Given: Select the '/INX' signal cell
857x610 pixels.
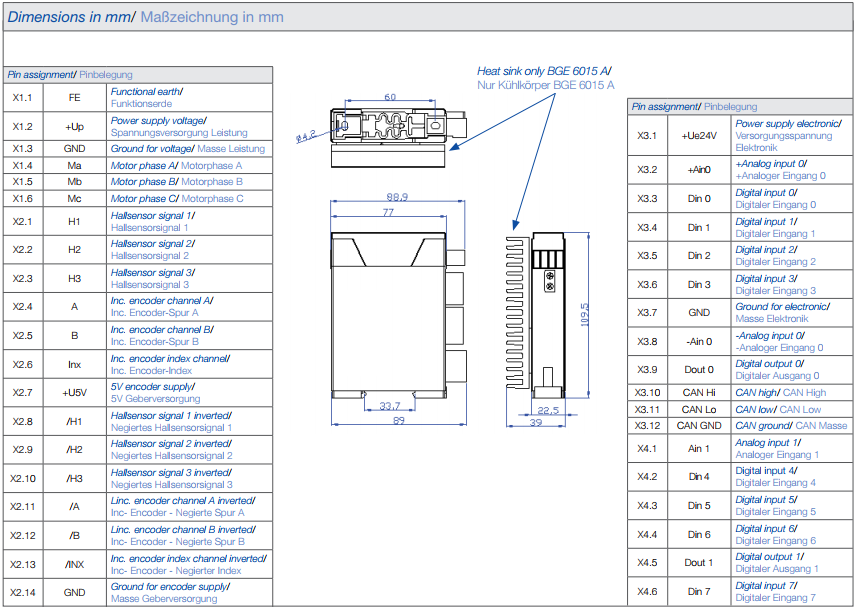Looking at the screenshot, I should tap(74, 564).
